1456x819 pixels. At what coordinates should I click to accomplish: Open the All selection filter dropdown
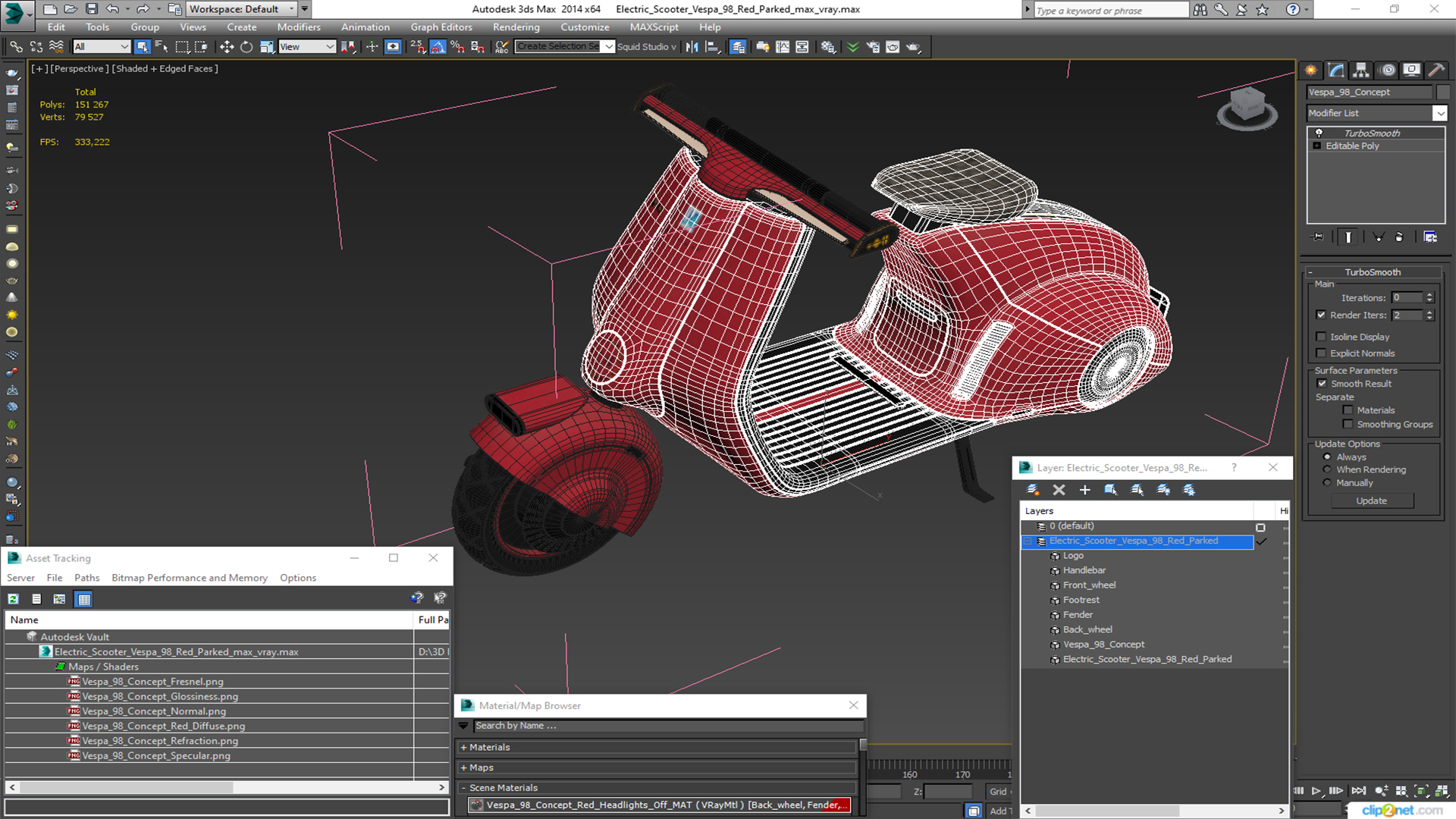pyautogui.click(x=102, y=47)
